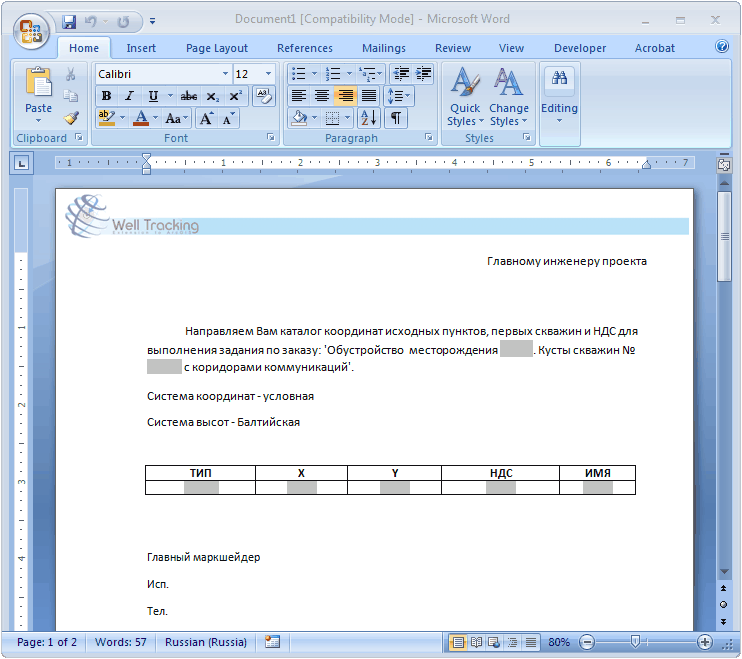Screen dimensions: 742x659
Task: Click the Grow Font icon
Action: click(x=206, y=118)
